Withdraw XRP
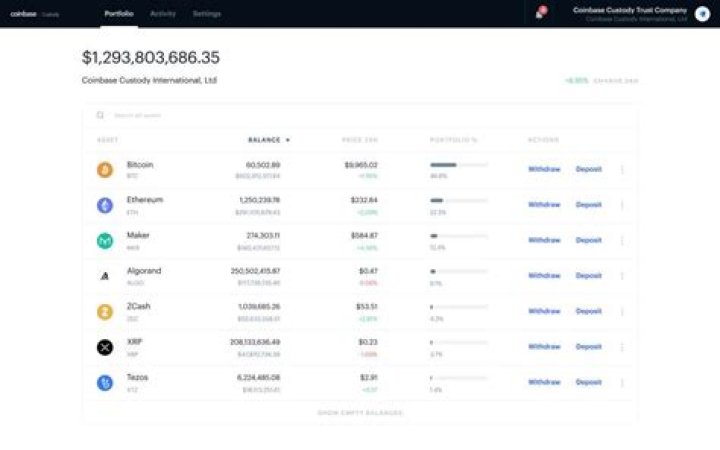720x450 pixels. click(544, 346)
